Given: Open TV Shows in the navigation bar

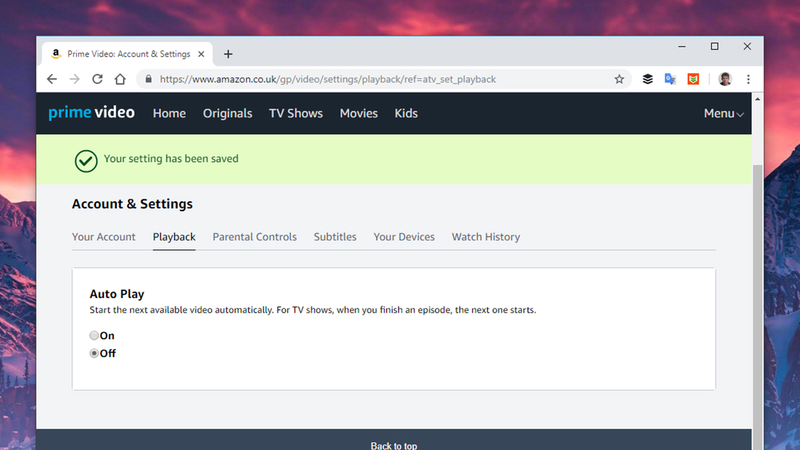Looking at the screenshot, I should pos(296,113).
